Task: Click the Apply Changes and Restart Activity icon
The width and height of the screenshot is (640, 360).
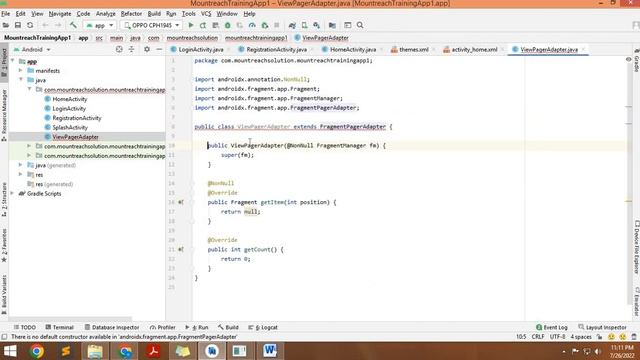Action: (x=203, y=25)
